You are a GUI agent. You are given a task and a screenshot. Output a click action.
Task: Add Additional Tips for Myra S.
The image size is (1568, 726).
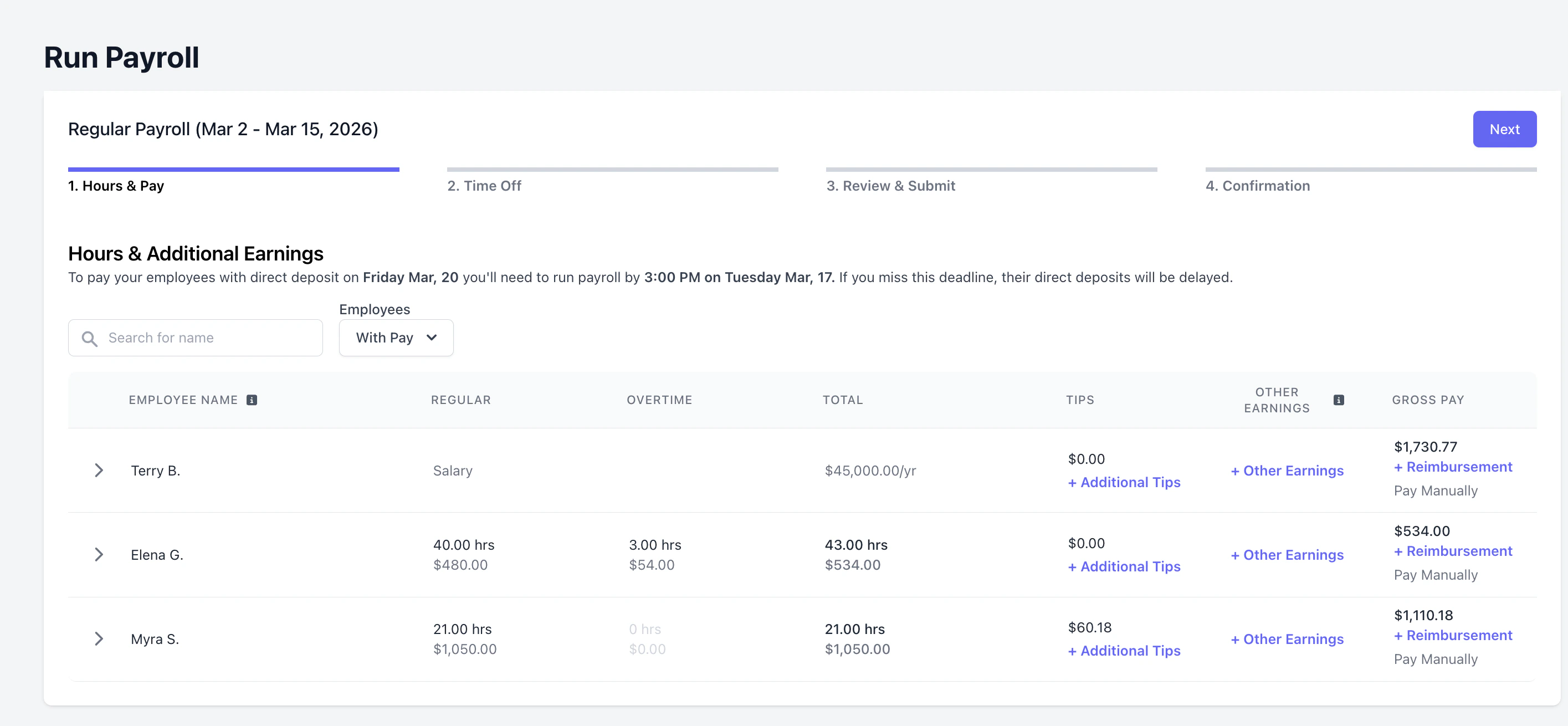(x=1124, y=651)
